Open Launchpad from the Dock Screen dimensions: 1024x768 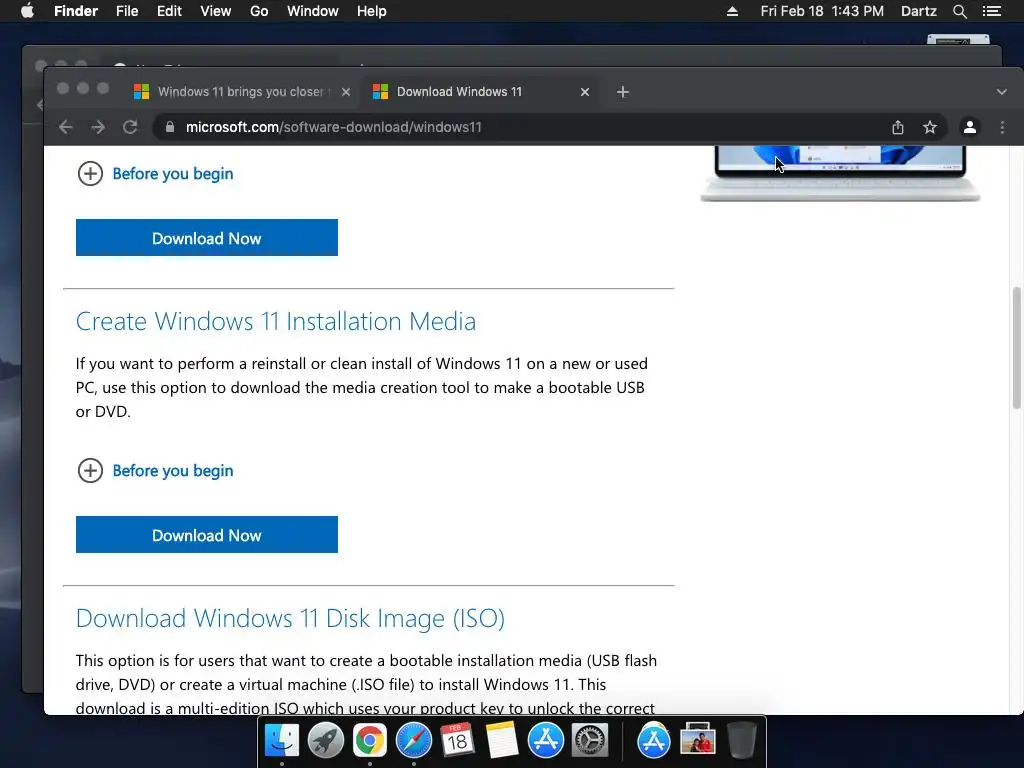click(325, 740)
